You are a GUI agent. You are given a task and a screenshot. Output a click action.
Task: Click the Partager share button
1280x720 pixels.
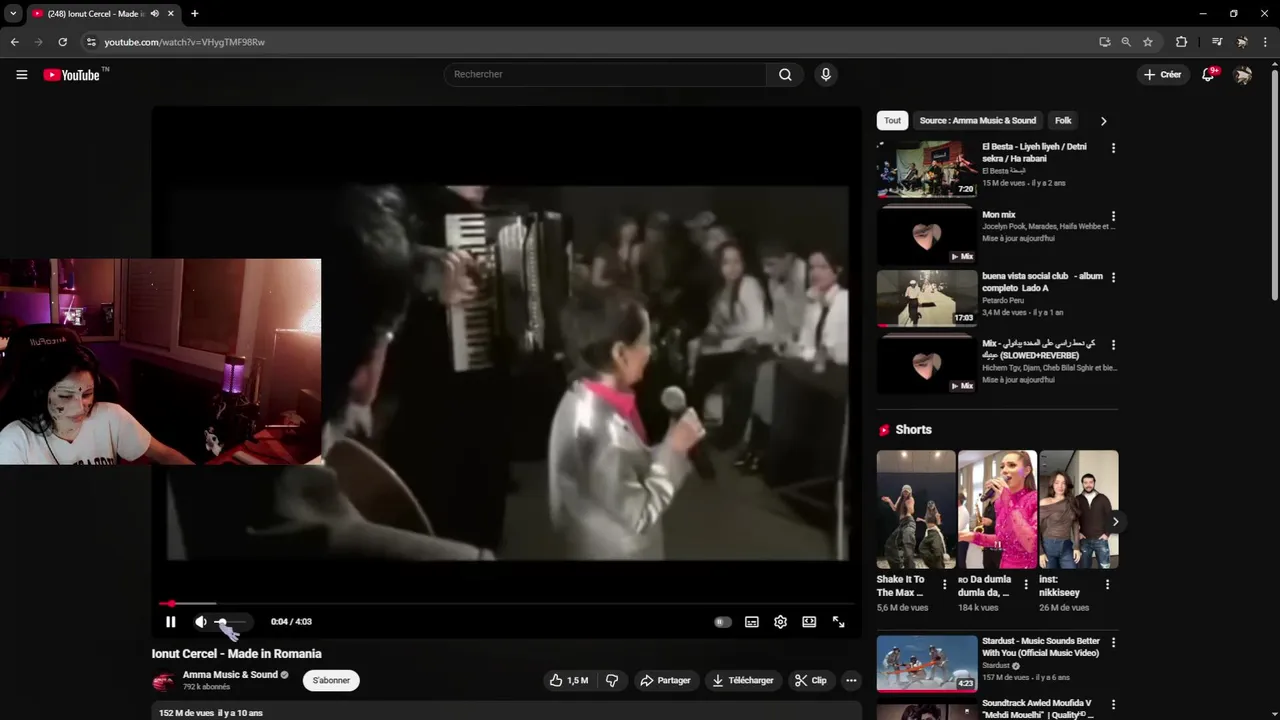666,680
